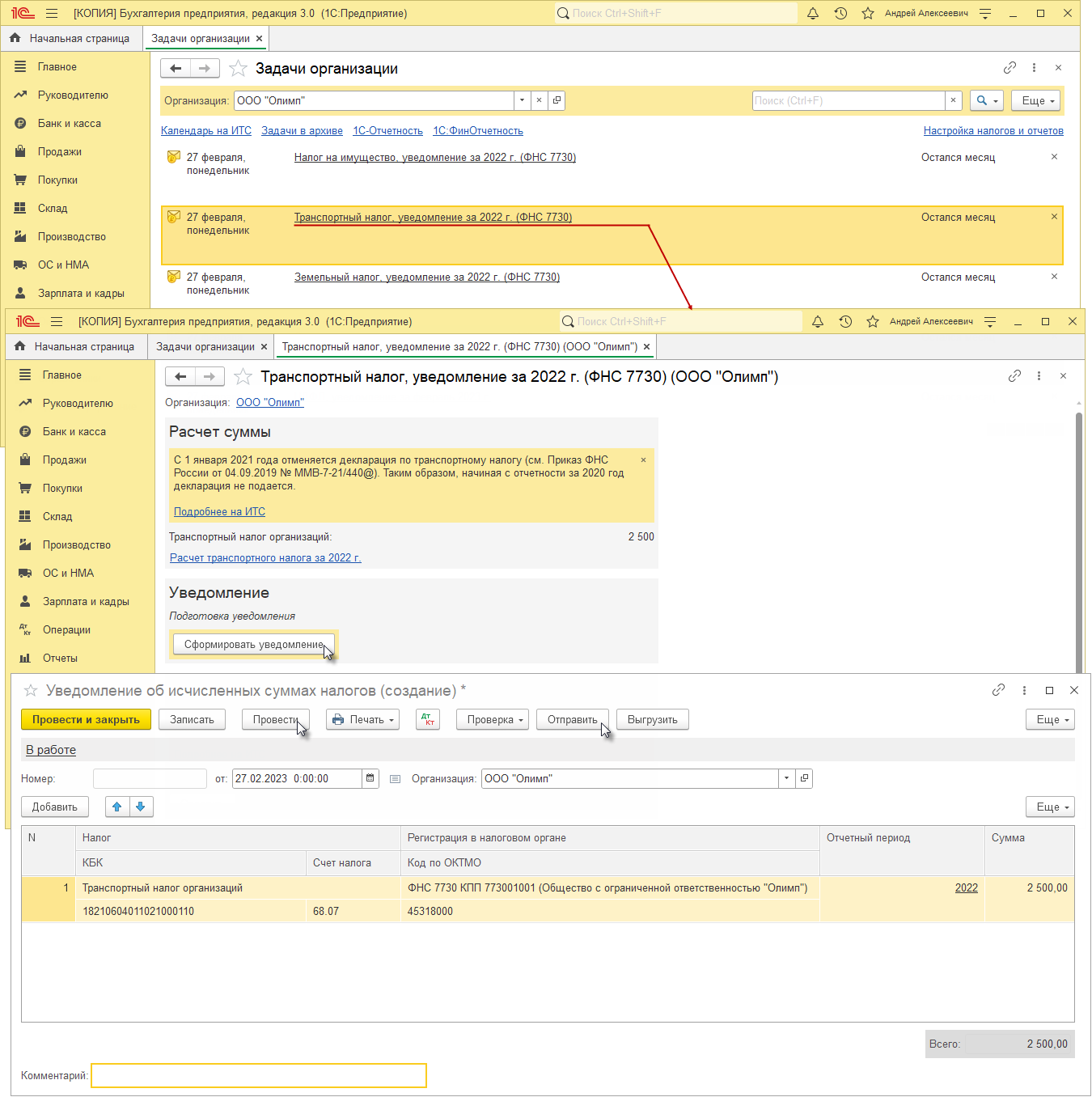Click the Поиск (Ctrl+F) field in Задачи организации form

(x=849, y=100)
